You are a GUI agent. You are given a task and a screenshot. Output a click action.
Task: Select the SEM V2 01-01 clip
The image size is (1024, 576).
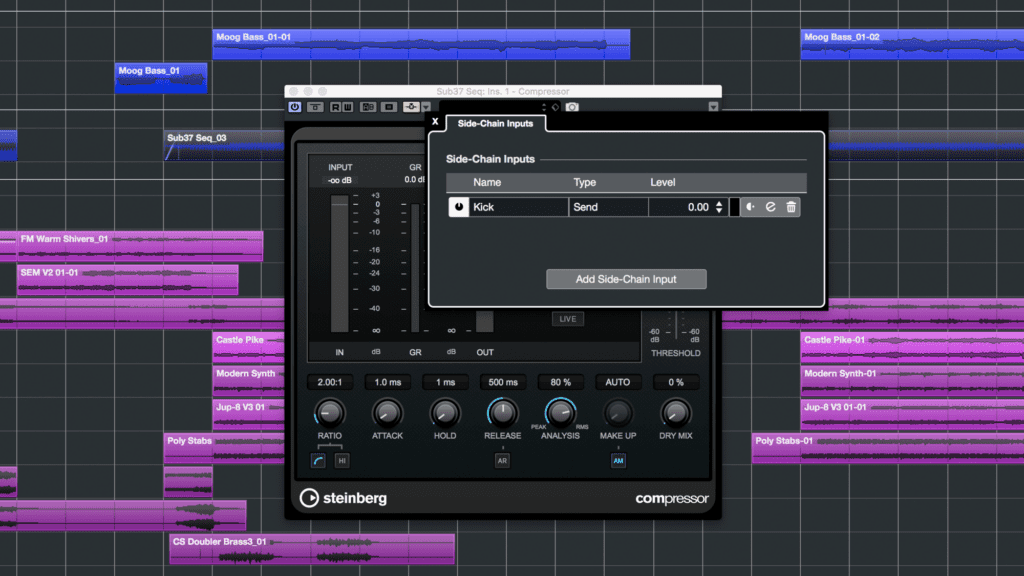tap(127, 280)
